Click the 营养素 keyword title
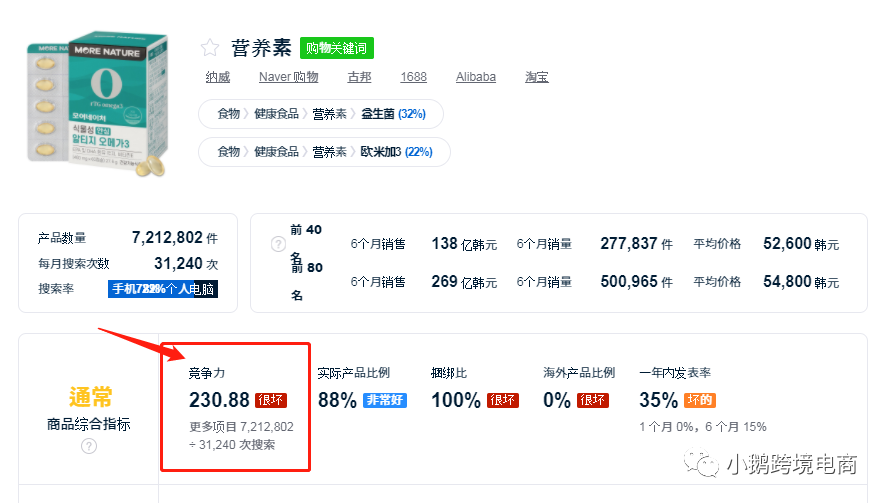Viewport: 886px width, 503px height. [261, 48]
